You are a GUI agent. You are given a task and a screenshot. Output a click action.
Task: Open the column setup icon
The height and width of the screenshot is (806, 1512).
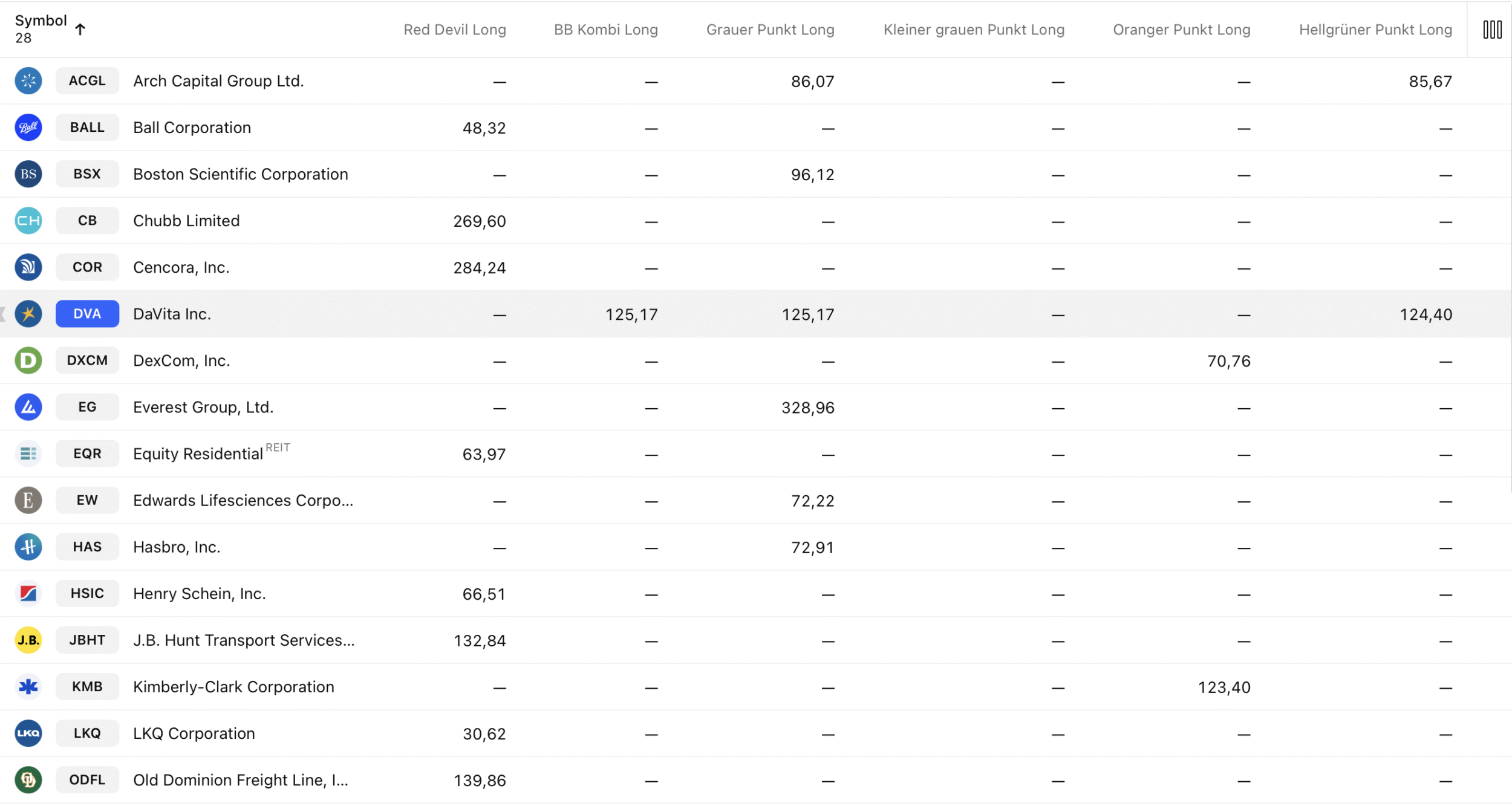(1491, 30)
